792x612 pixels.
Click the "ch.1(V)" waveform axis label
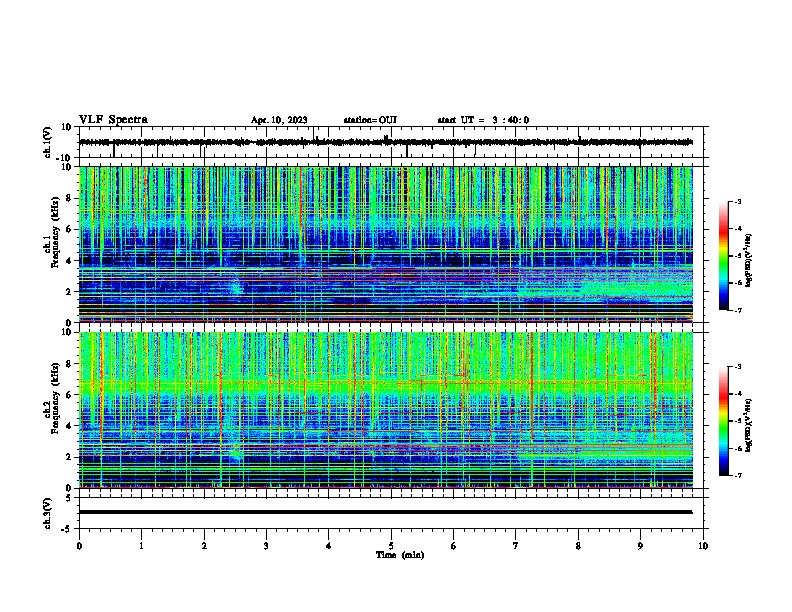48,142
